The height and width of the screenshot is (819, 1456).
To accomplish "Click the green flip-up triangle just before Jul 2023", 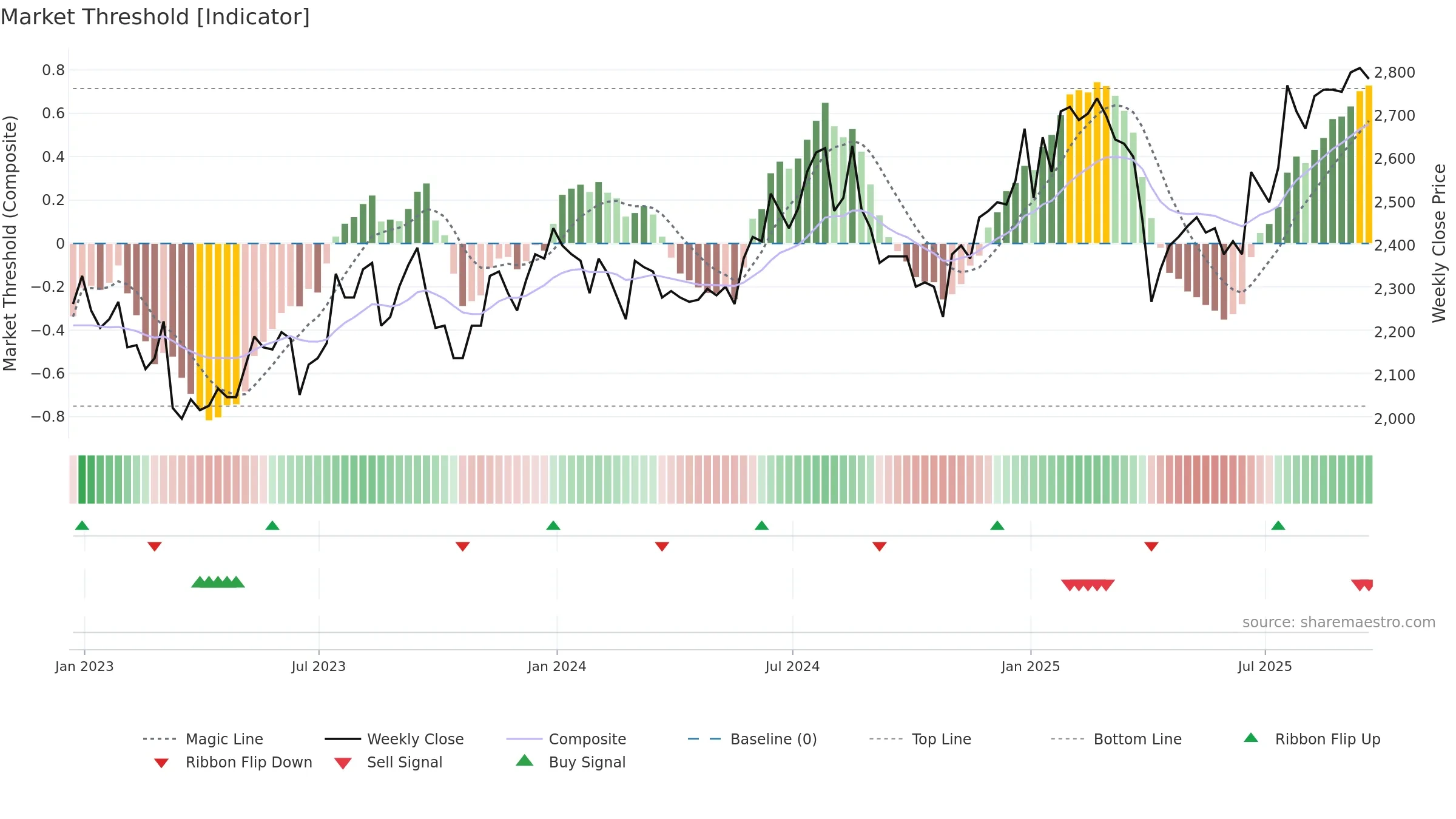I will (x=272, y=525).
